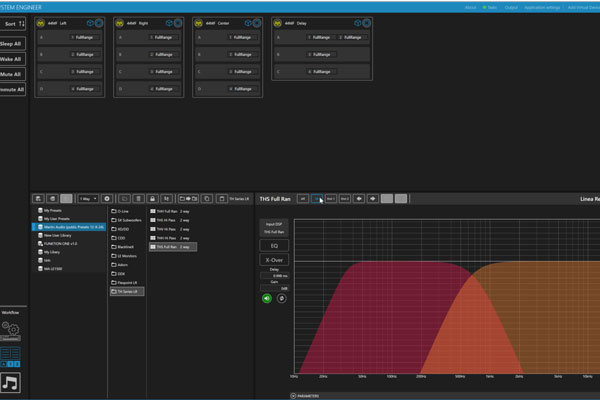
Task: Click the right arrow button in curve toolbar
Action: pos(371,199)
